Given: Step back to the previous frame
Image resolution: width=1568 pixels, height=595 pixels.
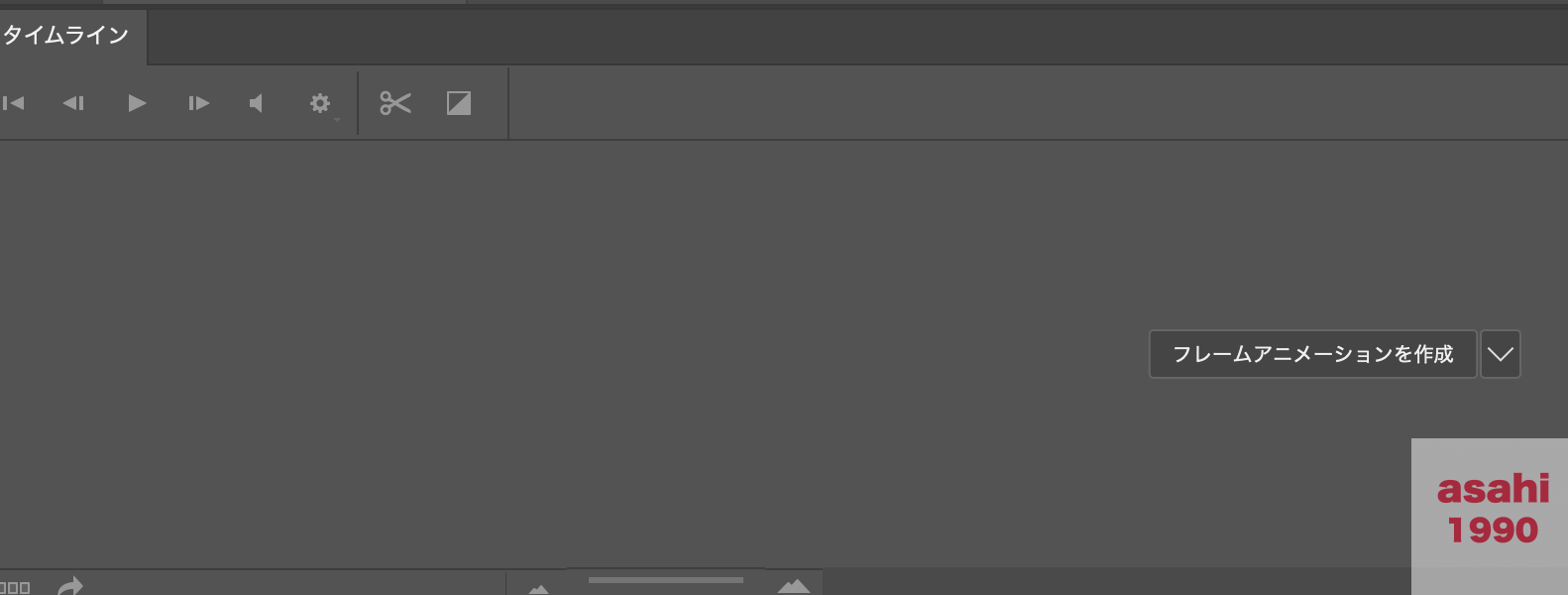Looking at the screenshot, I should pos(73,103).
